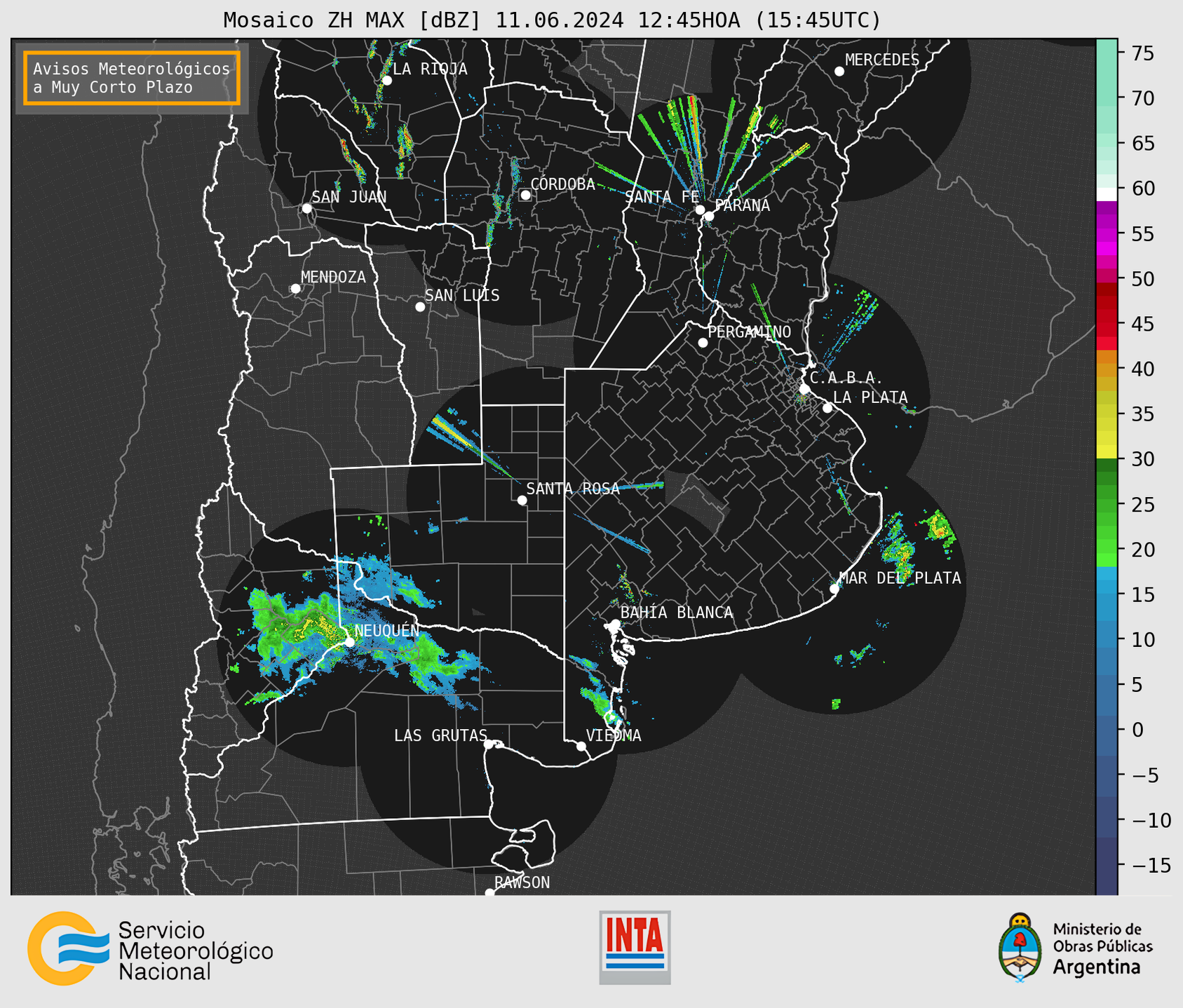Select the La Rioja city marker
The image size is (1183, 1008).
click(x=387, y=81)
